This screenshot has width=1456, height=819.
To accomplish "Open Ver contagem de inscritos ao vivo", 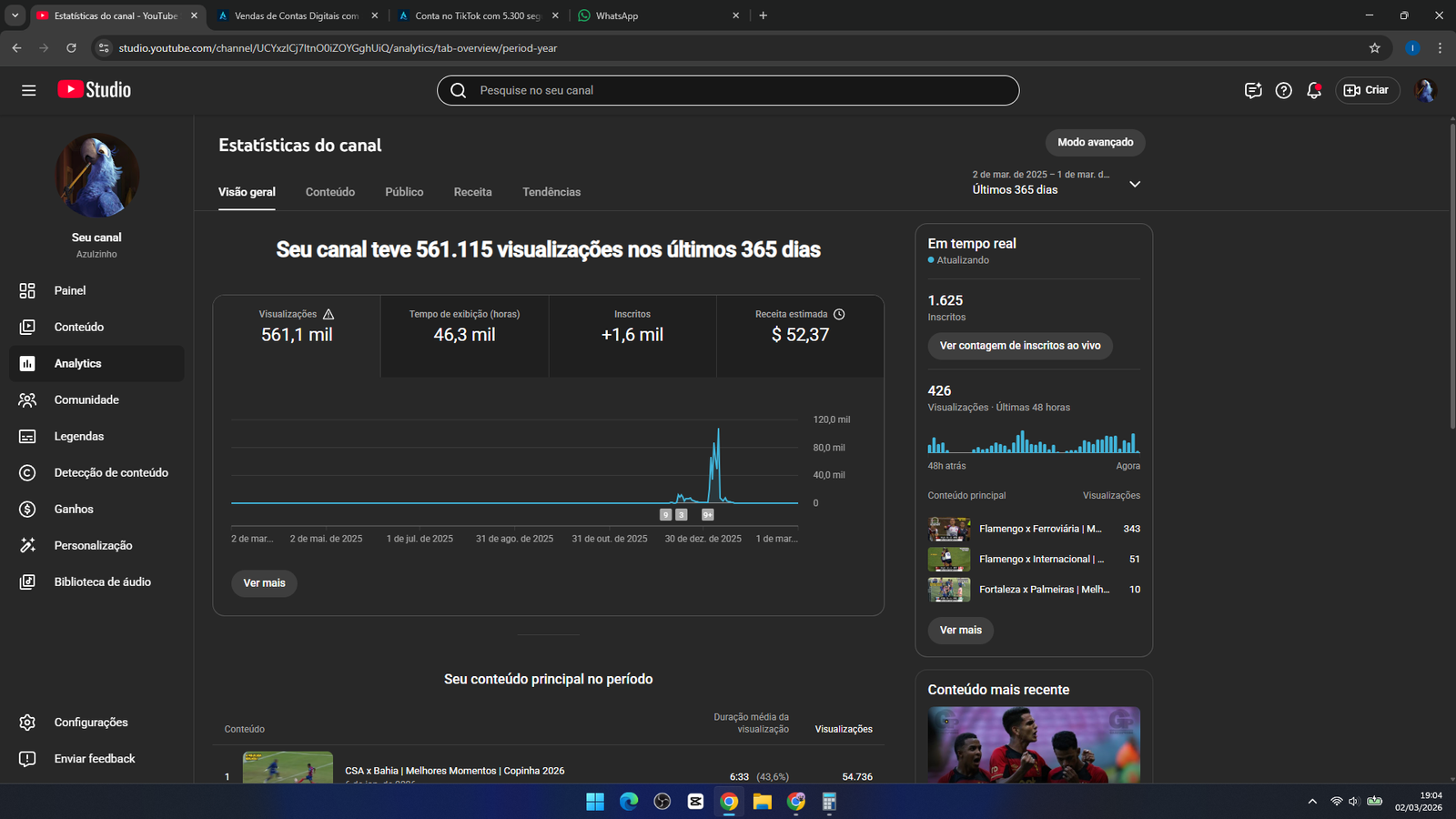I will [1019, 346].
